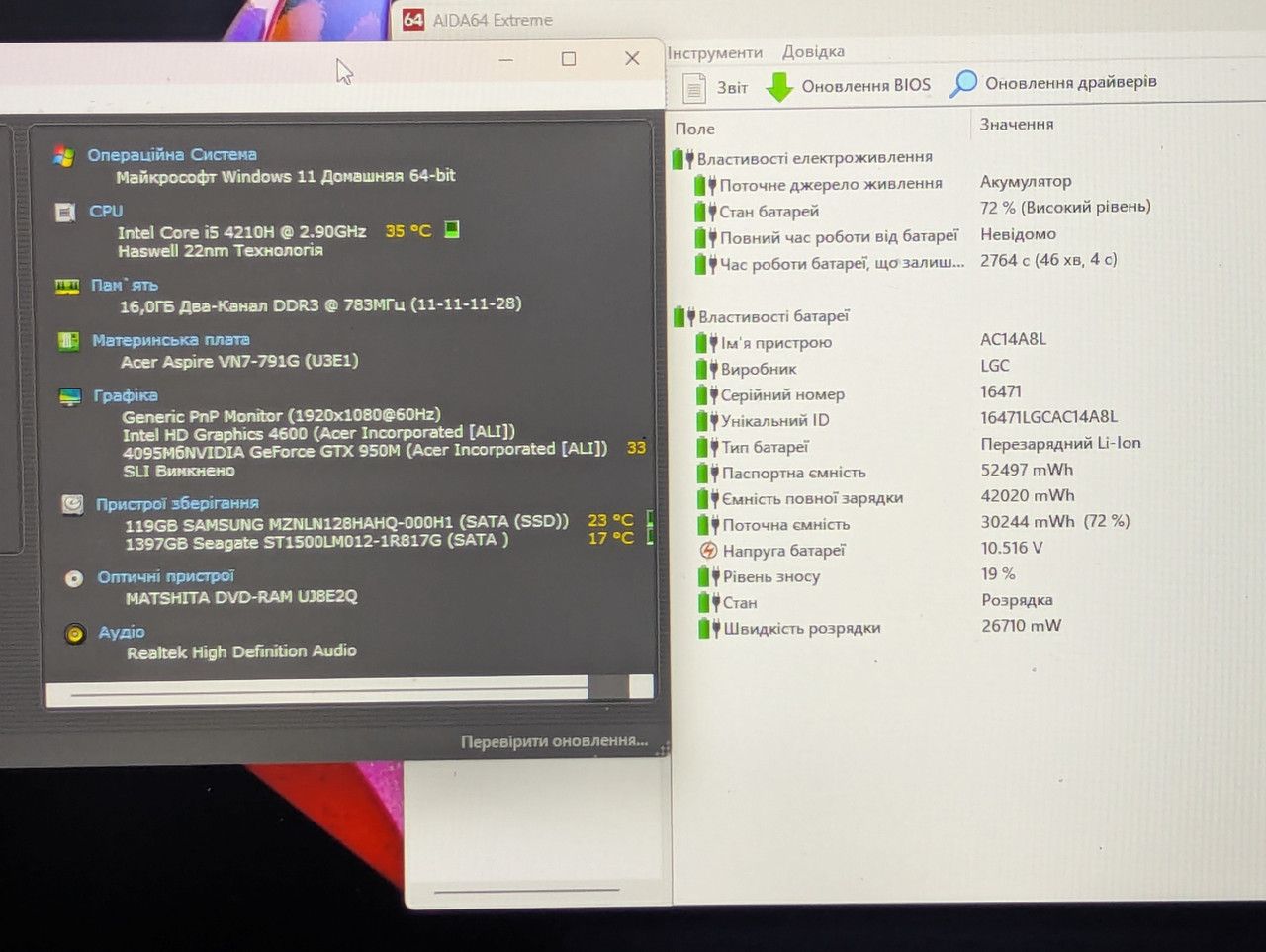
Task: Click the Значення column header
Action: [x=1017, y=124]
